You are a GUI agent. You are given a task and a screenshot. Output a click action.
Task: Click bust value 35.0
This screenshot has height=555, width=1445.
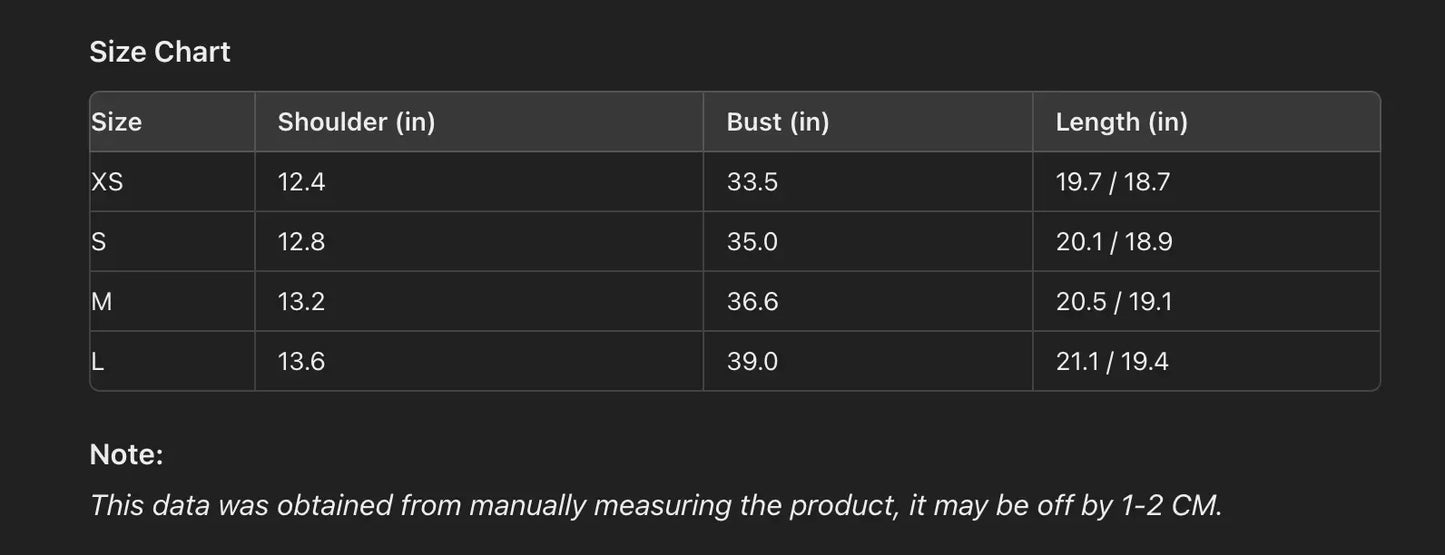click(752, 242)
